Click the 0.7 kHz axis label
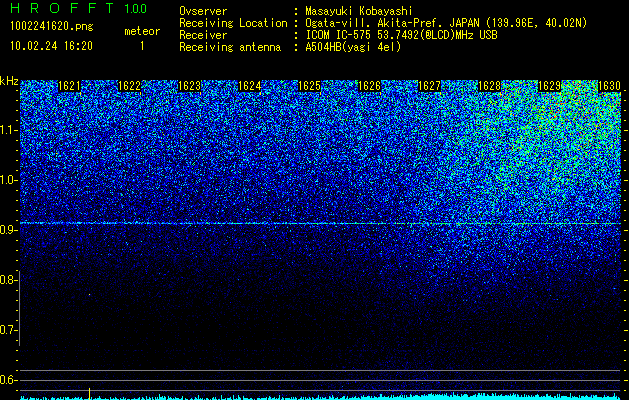 [8, 330]
